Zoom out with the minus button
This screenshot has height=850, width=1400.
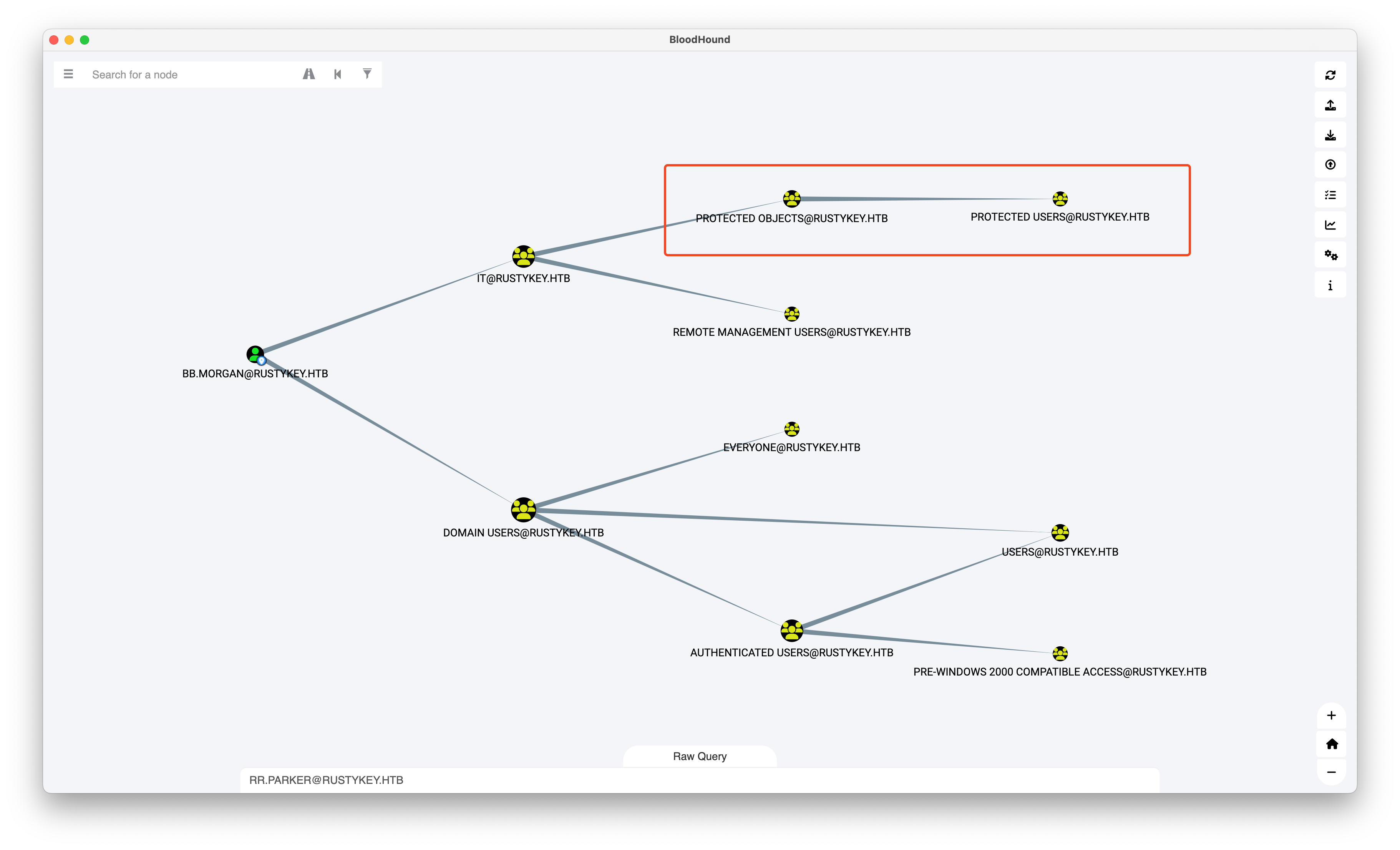click(1331, 772)
